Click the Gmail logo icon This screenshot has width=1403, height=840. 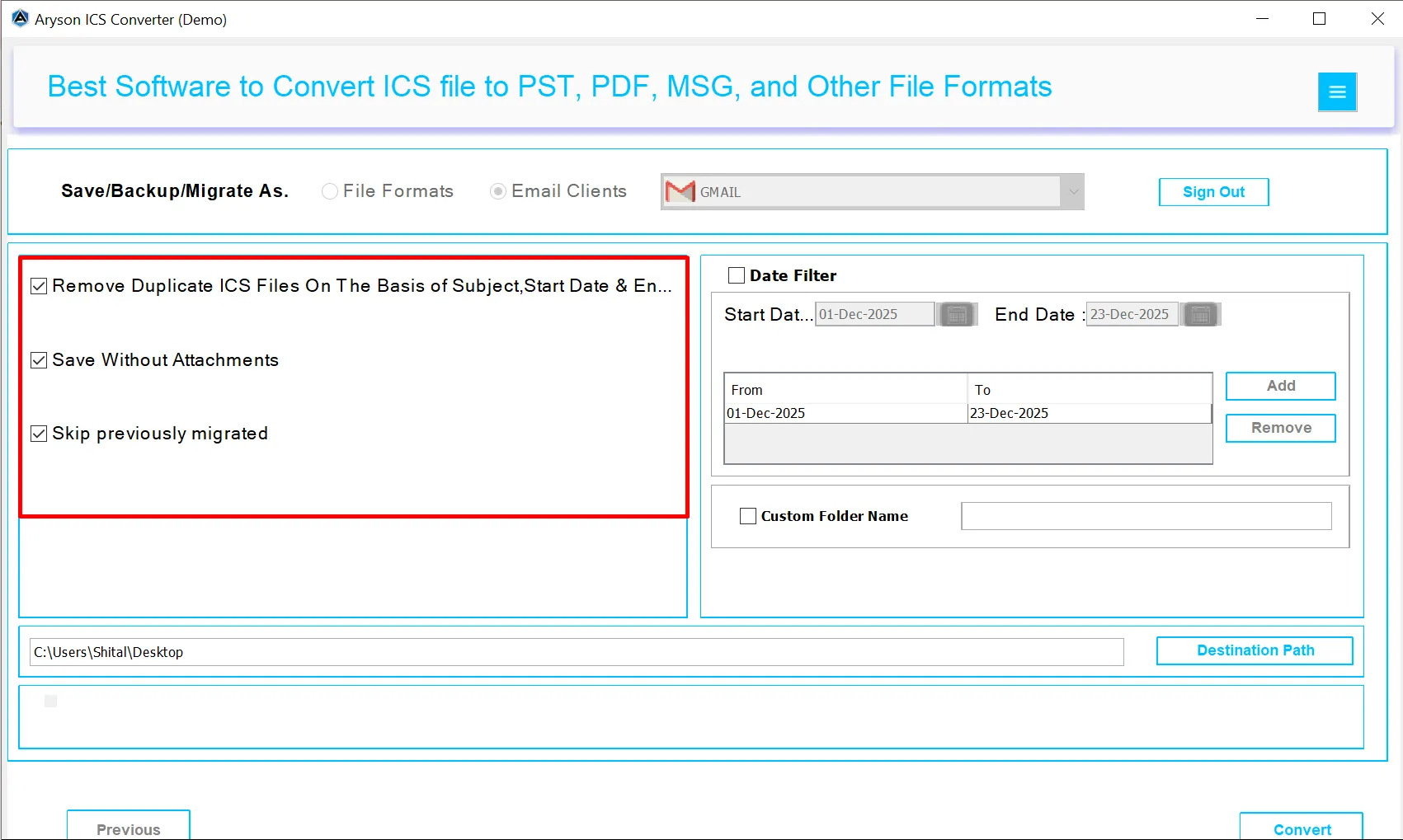680,192
